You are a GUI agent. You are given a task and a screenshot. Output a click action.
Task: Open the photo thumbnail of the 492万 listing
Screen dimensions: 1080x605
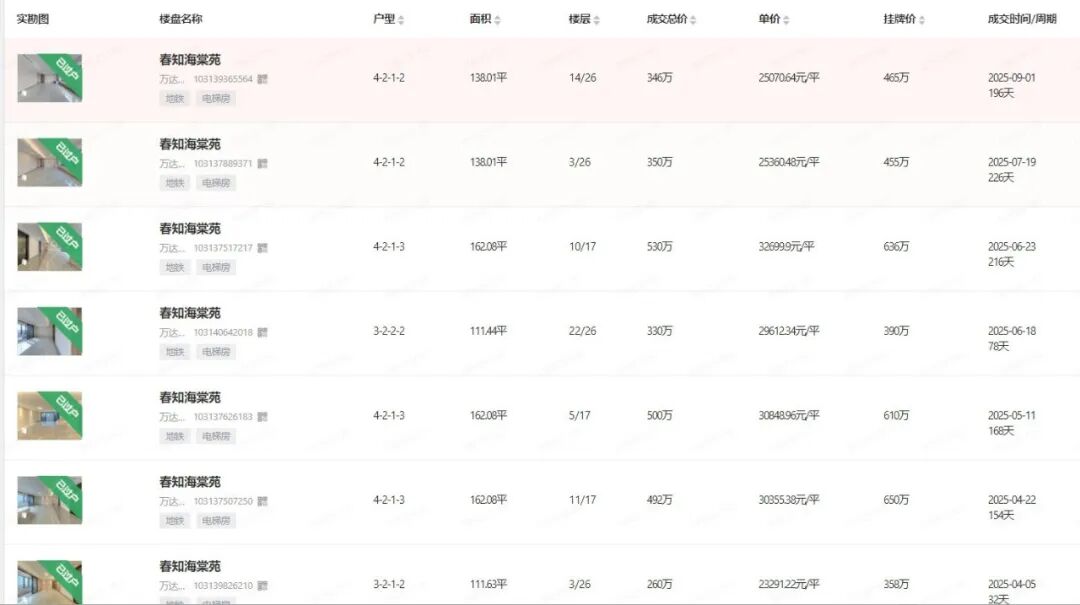(50, 500)
